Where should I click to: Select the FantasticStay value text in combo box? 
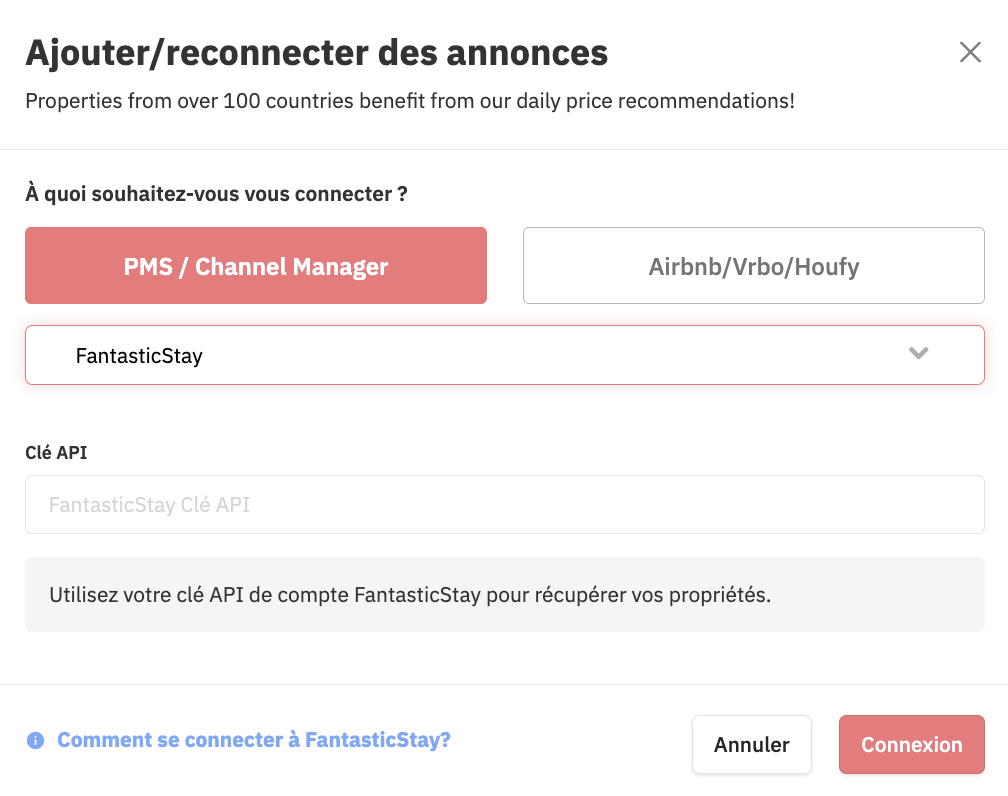click(139, 356)
